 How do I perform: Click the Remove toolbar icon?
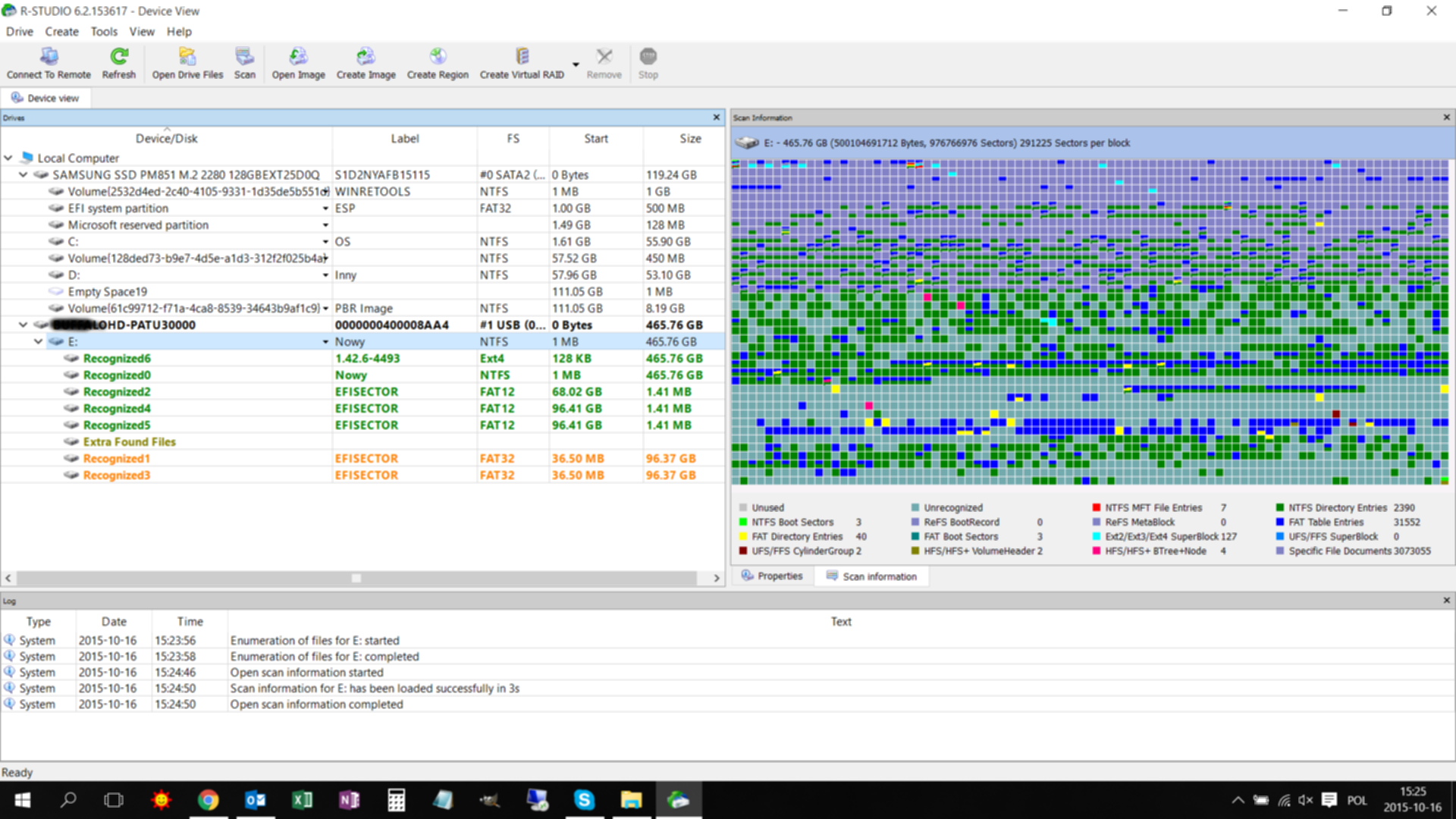click(x=604, y=63)
